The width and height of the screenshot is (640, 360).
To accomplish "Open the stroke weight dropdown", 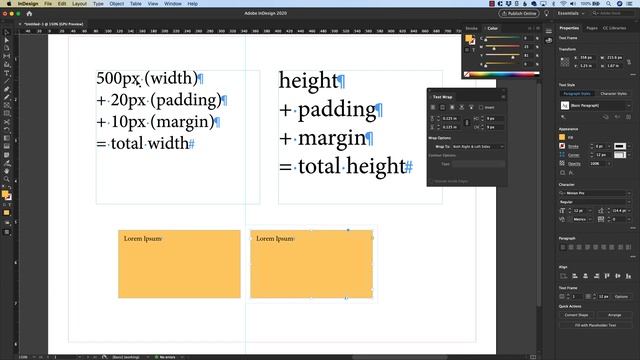I will pos(609,146).
